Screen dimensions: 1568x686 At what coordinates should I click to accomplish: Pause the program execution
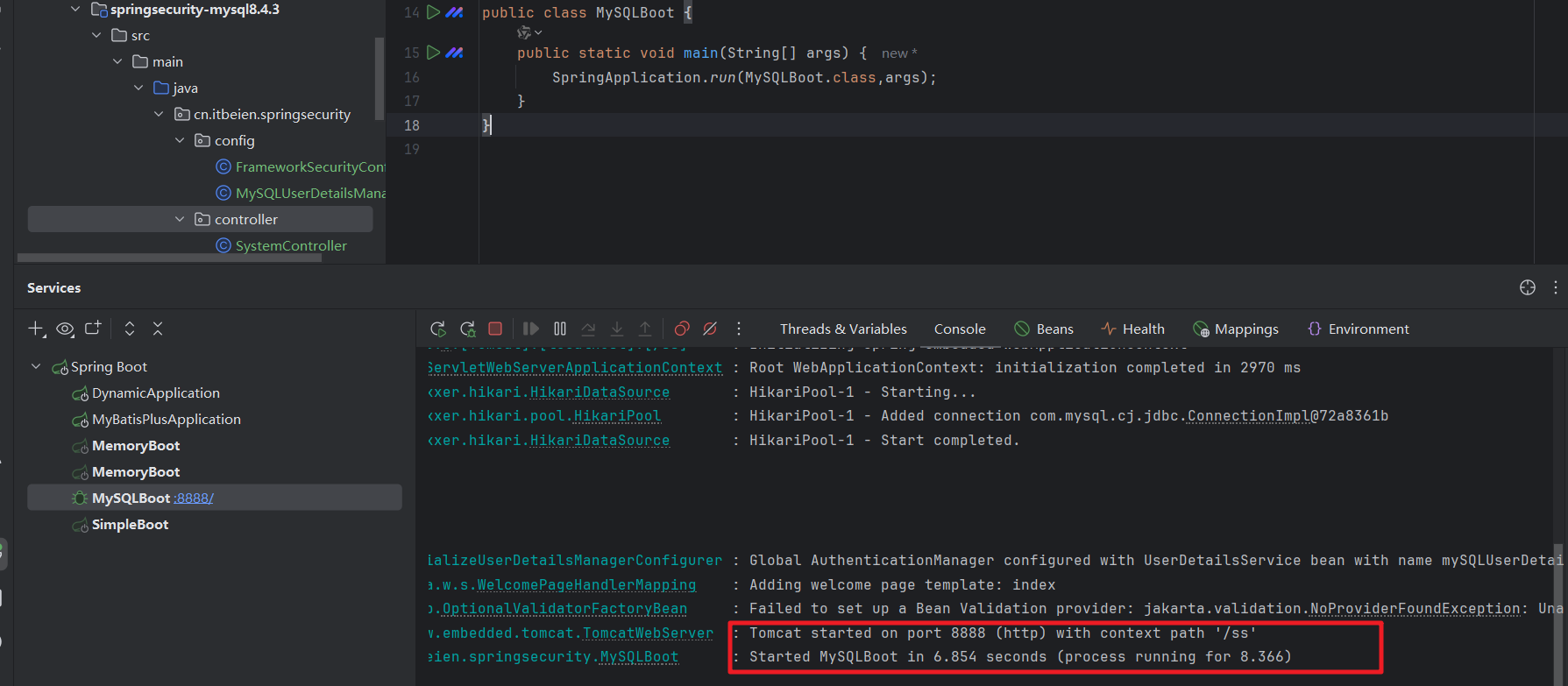pos(560,329)
